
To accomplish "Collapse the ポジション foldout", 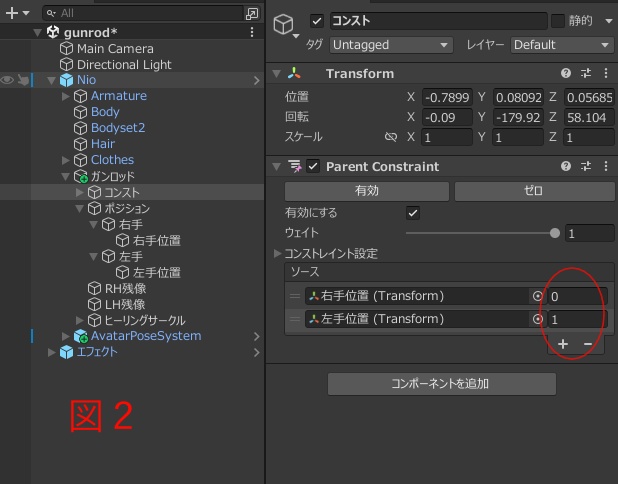I will 80,208.
